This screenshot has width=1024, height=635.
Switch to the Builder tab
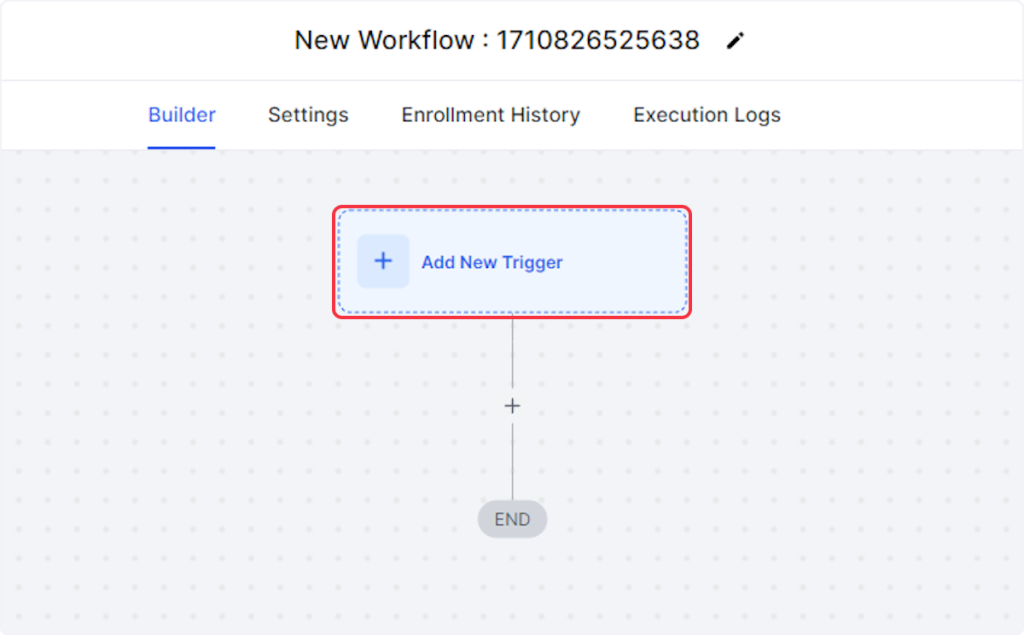(181, 115)
